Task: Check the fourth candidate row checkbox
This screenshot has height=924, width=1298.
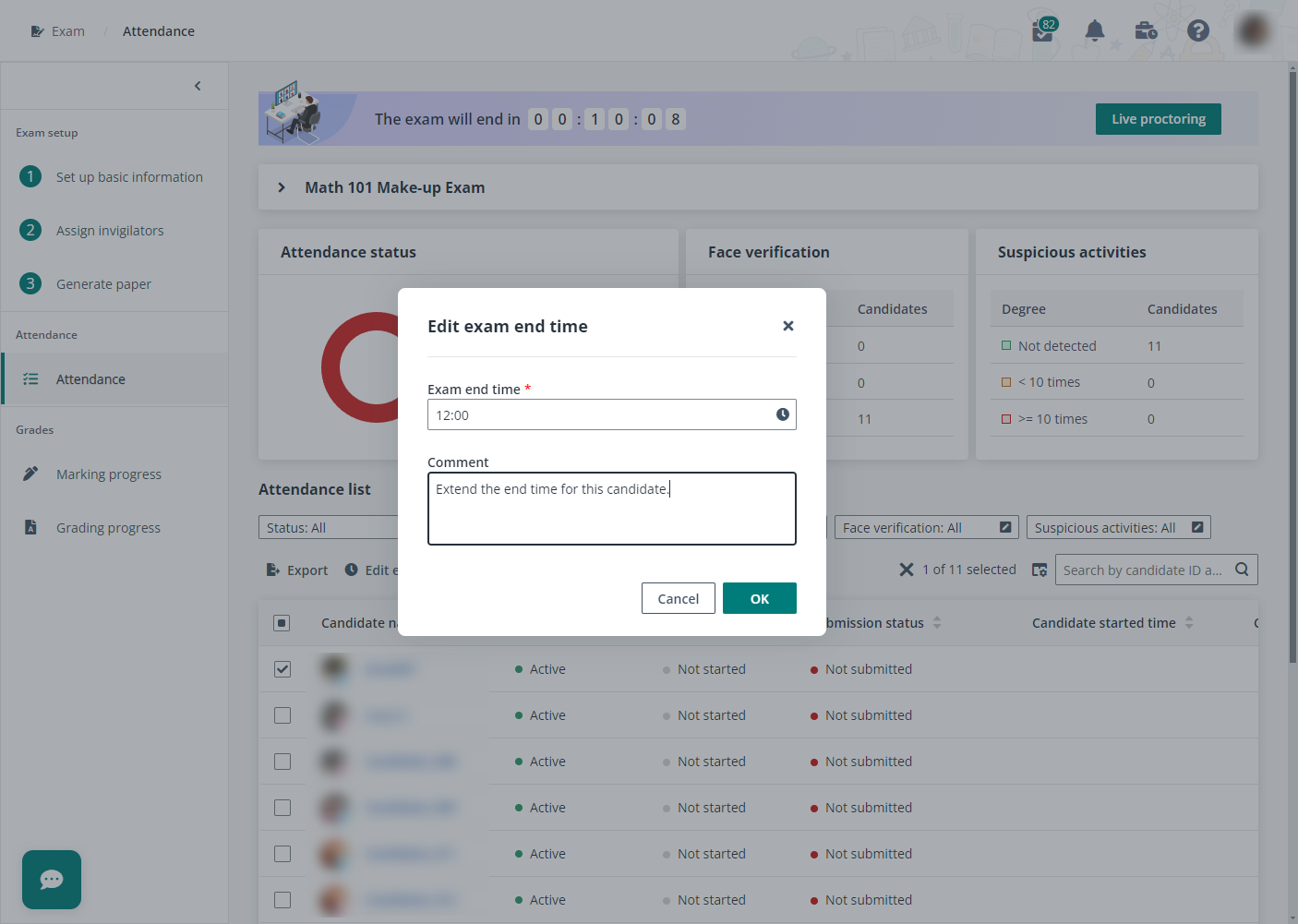Action: click(282, 808)
